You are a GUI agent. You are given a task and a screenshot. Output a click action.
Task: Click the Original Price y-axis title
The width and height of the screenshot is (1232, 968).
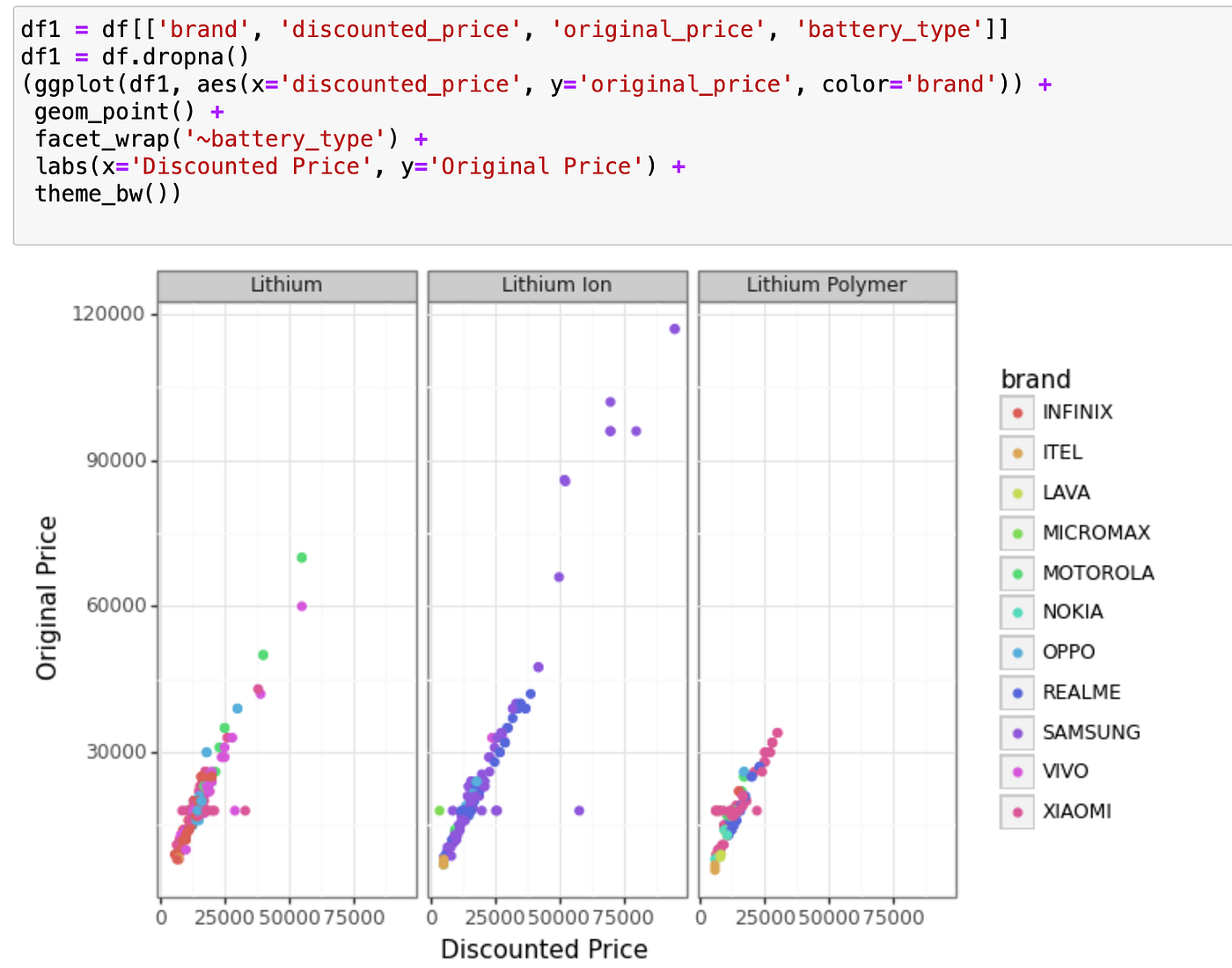pos(47,598)
